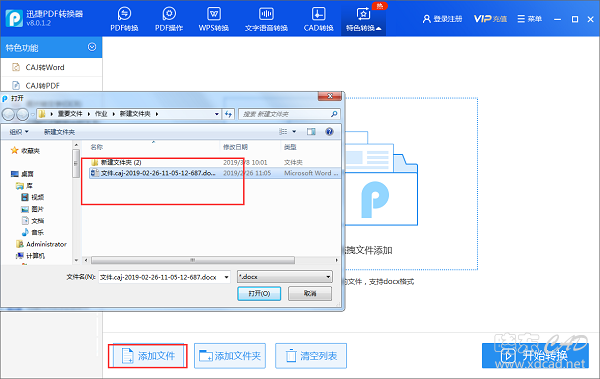Click 重要文件 in the path bar
The image size is (600, 379).
70,114
